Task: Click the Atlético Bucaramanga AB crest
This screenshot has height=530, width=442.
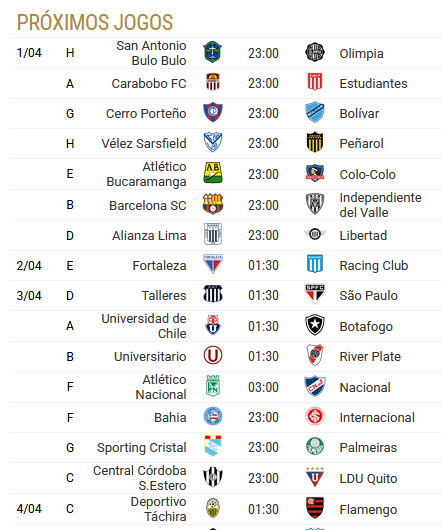Action: (x=213, y=173)
